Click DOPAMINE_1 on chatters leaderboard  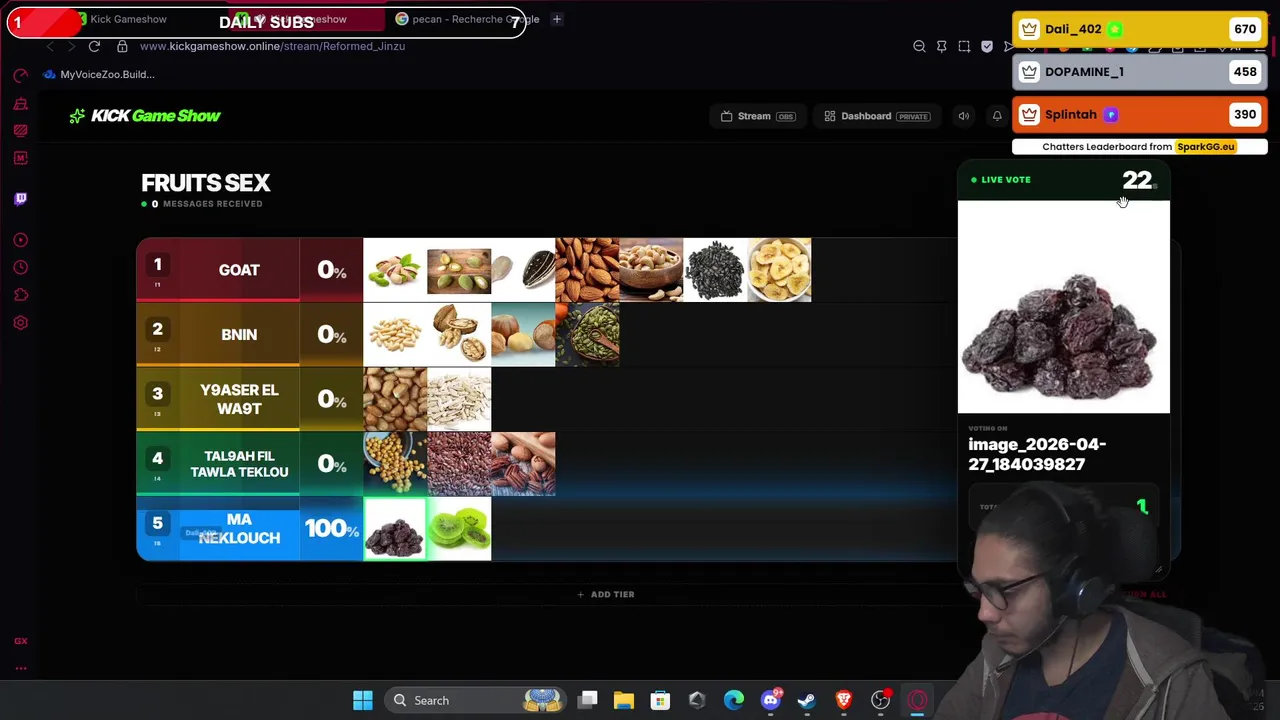tap(1140, 72)
